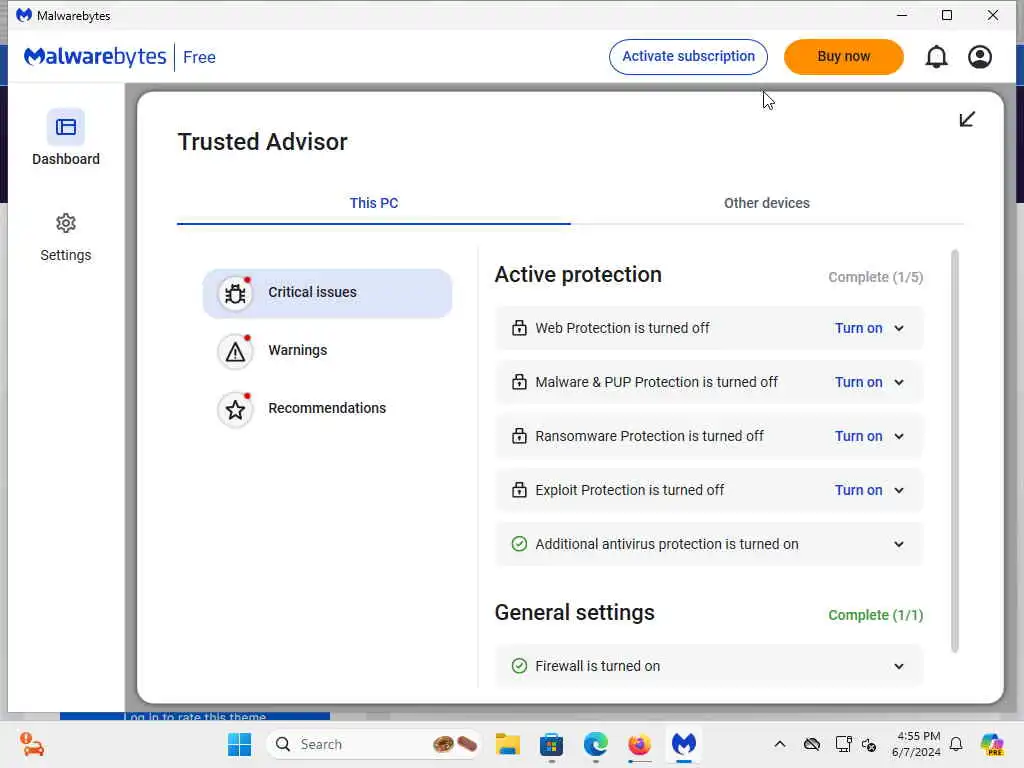Turn on Web Protection

[x=858, y=328]
